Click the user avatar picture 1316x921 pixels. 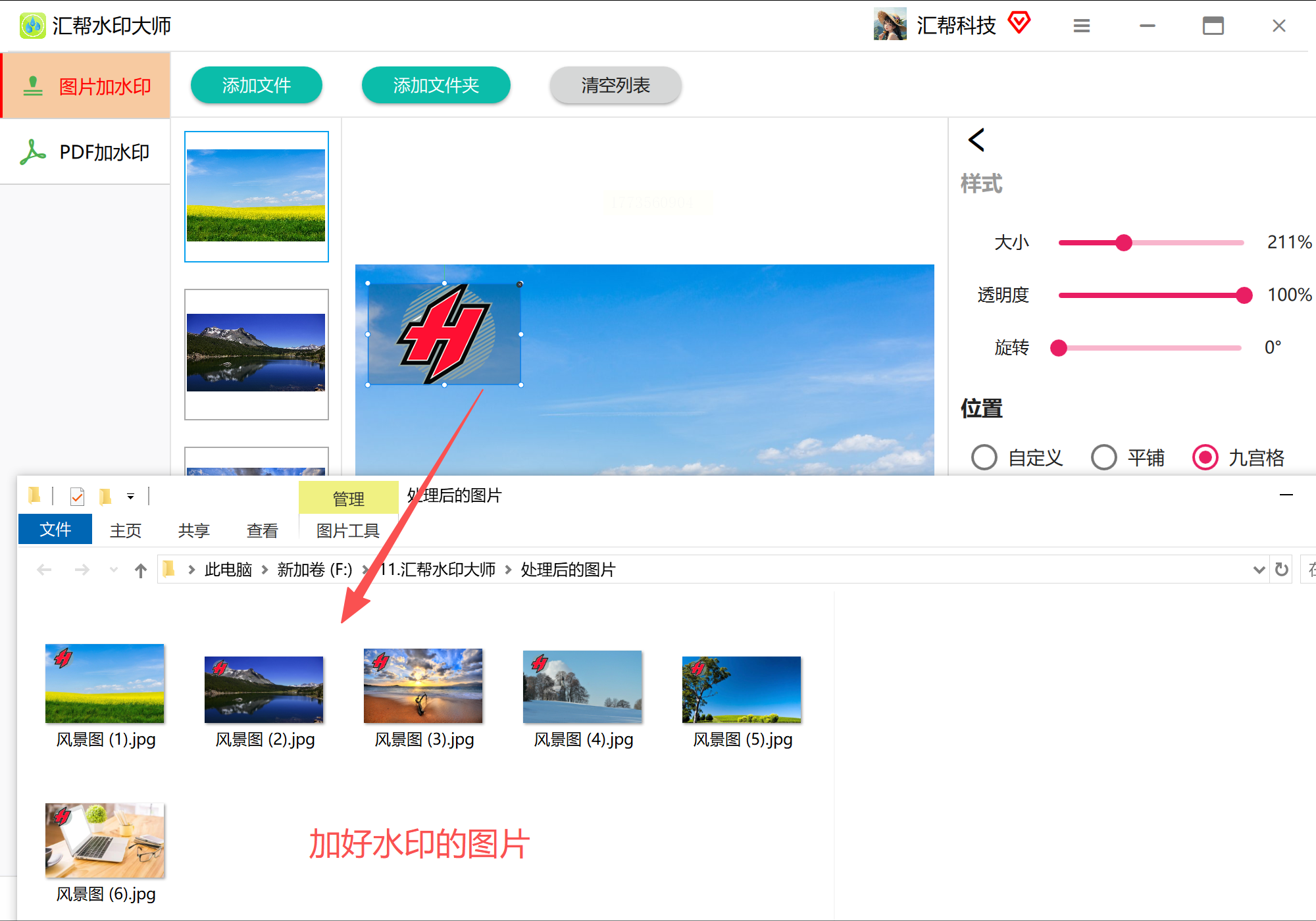[x=890, y=25]
